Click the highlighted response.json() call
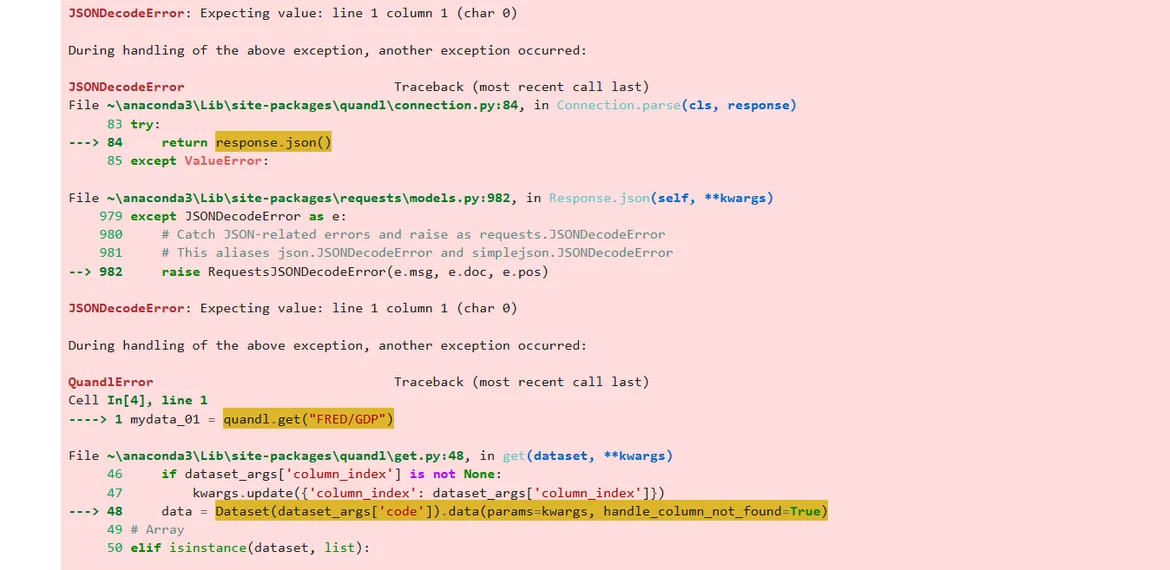The height and width of the screenshot is (570, 1170). point(273,143)
